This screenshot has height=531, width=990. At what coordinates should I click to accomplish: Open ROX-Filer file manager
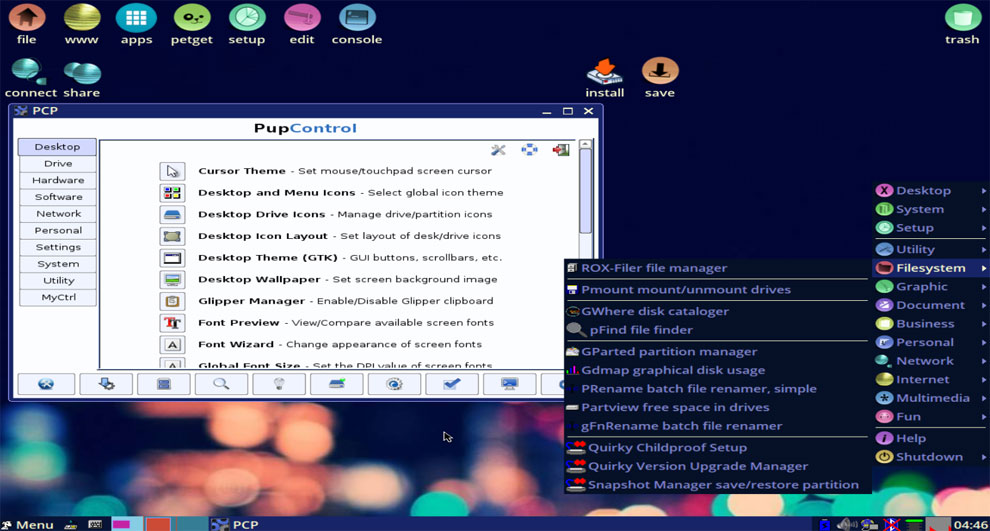(717, 268)
